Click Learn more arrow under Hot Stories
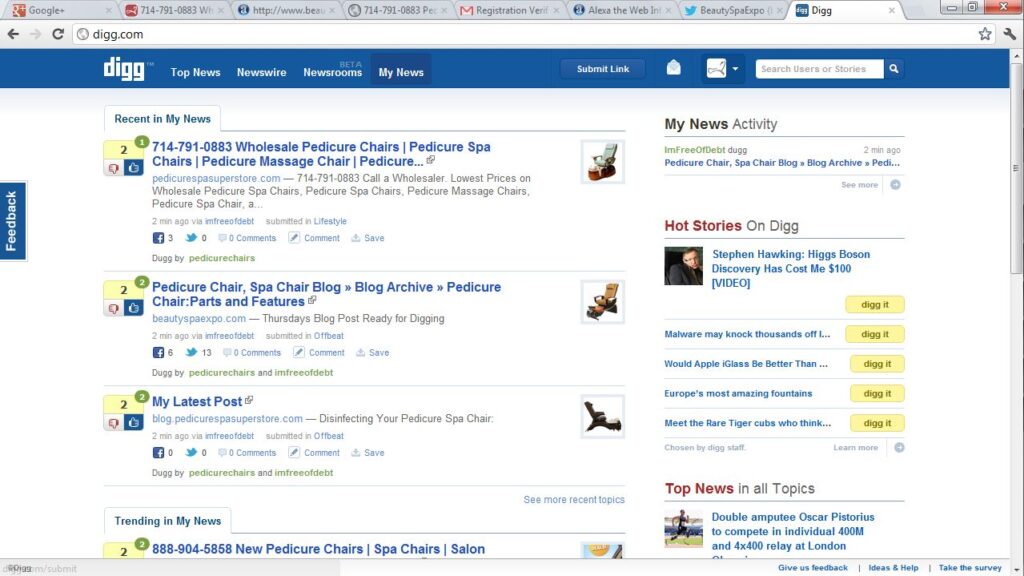The height and width of the screenshot is (576, 1024). (899, 447)
